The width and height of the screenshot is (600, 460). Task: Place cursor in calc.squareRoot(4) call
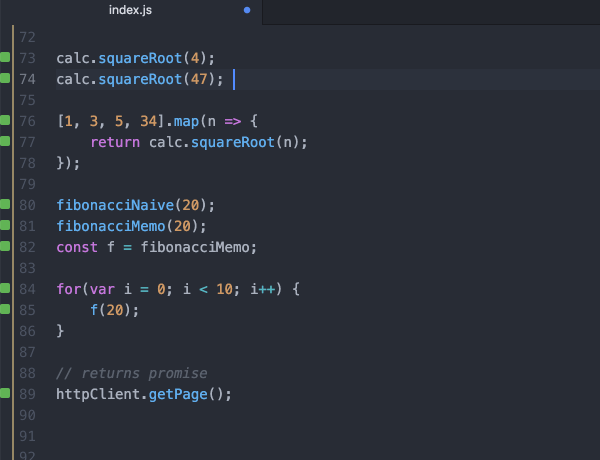point(135,58)
